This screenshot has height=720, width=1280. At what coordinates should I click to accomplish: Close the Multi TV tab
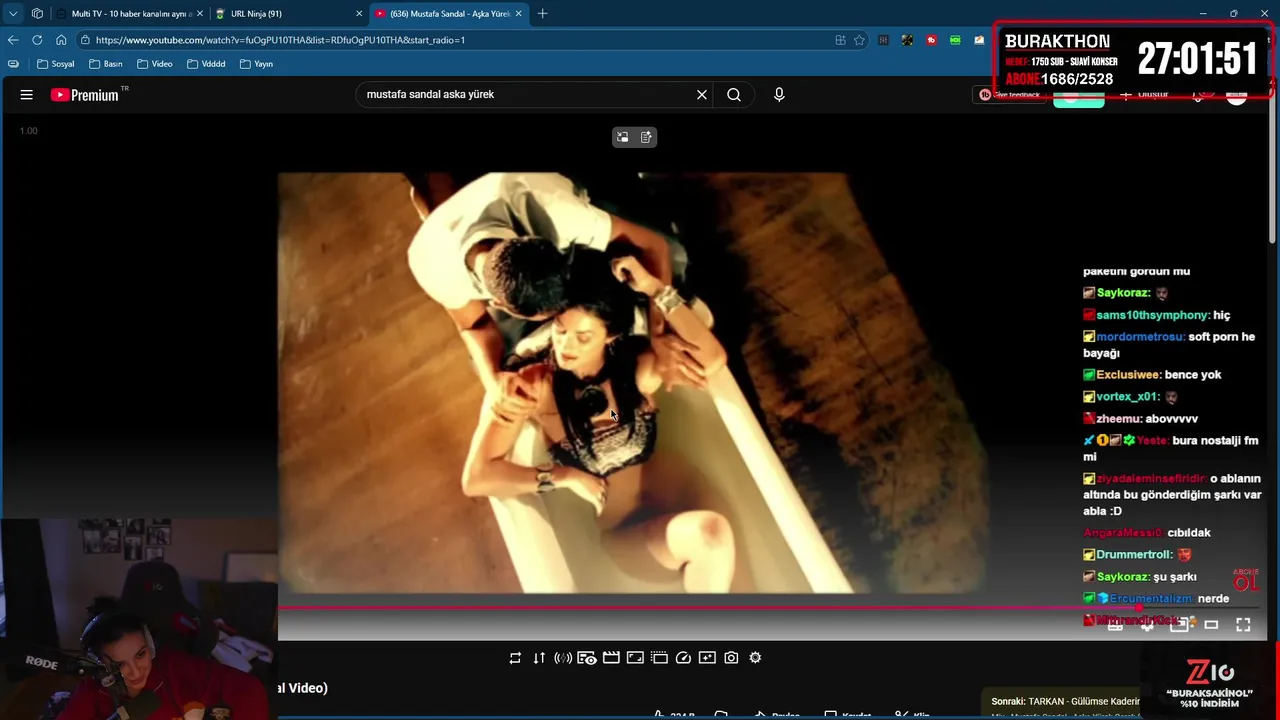point(200,14)
